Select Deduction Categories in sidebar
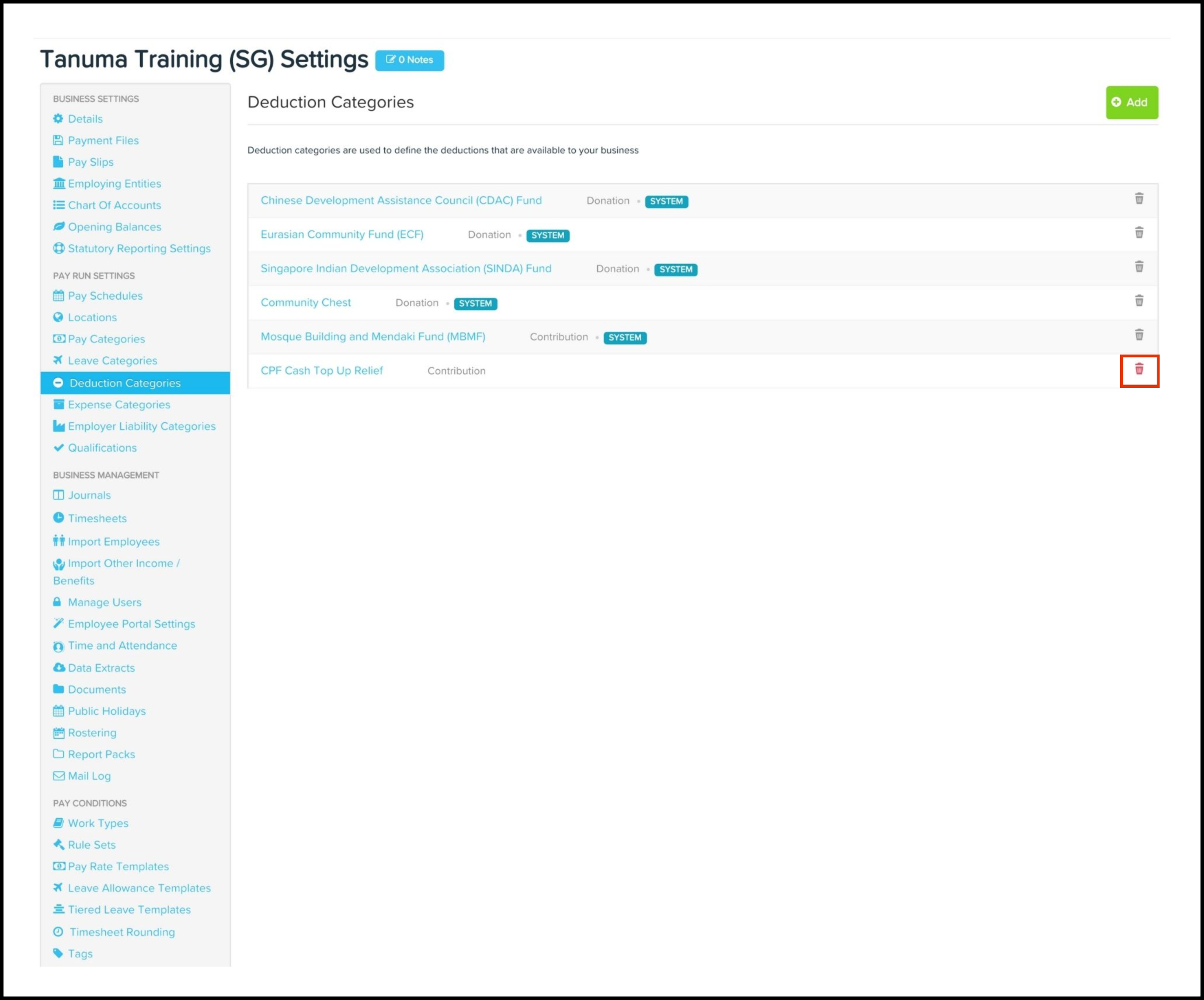 125,383
